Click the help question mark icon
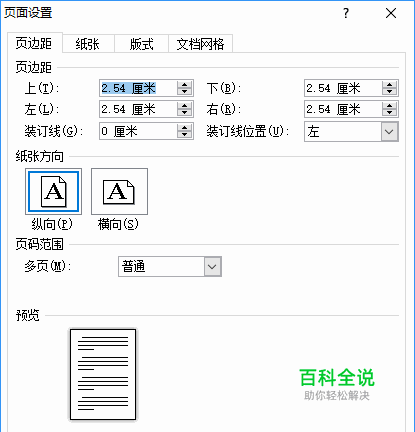This screenshot has height=432, width=415. click(x=346, y=13)
